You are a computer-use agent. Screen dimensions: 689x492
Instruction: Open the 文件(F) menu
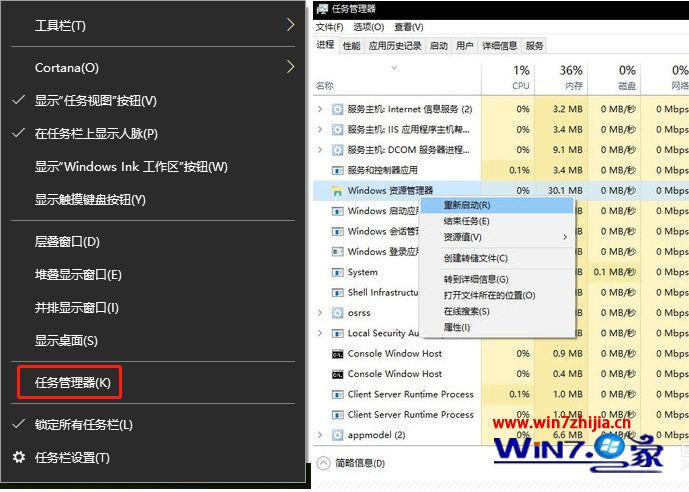[329, 27]
